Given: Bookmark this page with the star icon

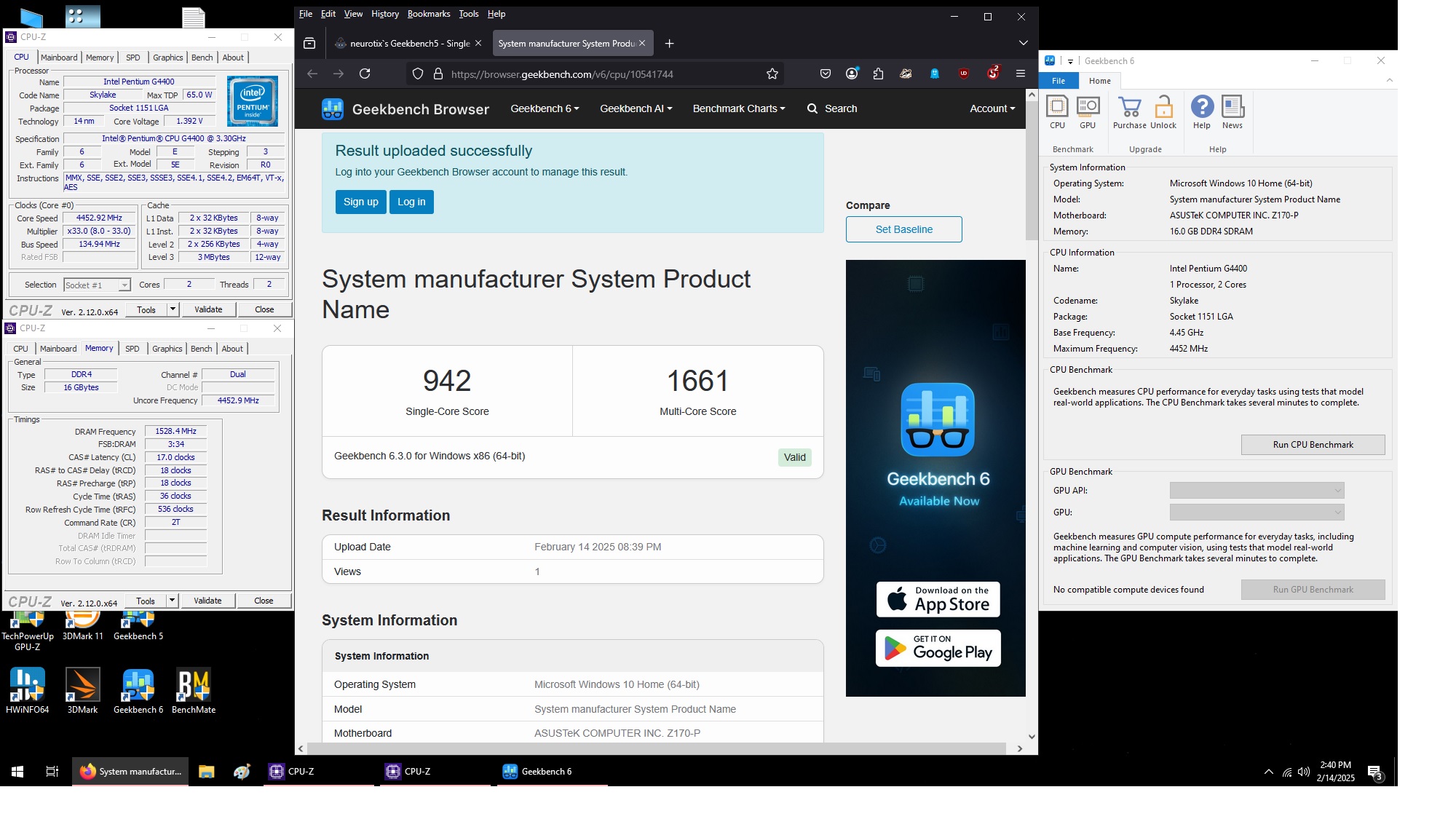Looking at the screenshot, I should [772, 74].
